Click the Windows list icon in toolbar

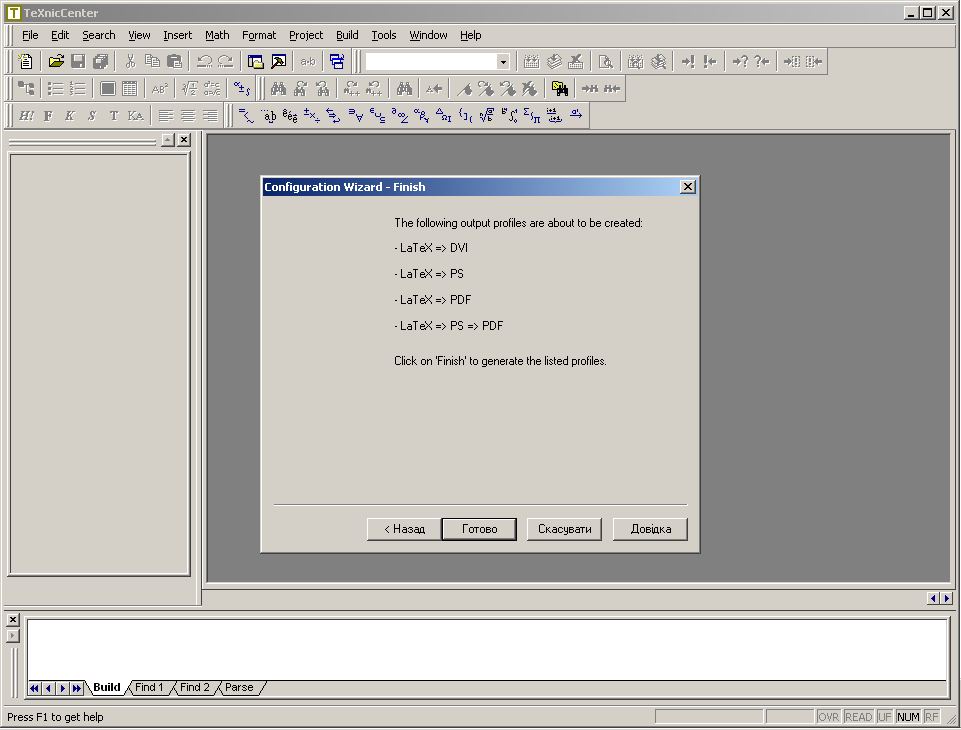[337, 62]
